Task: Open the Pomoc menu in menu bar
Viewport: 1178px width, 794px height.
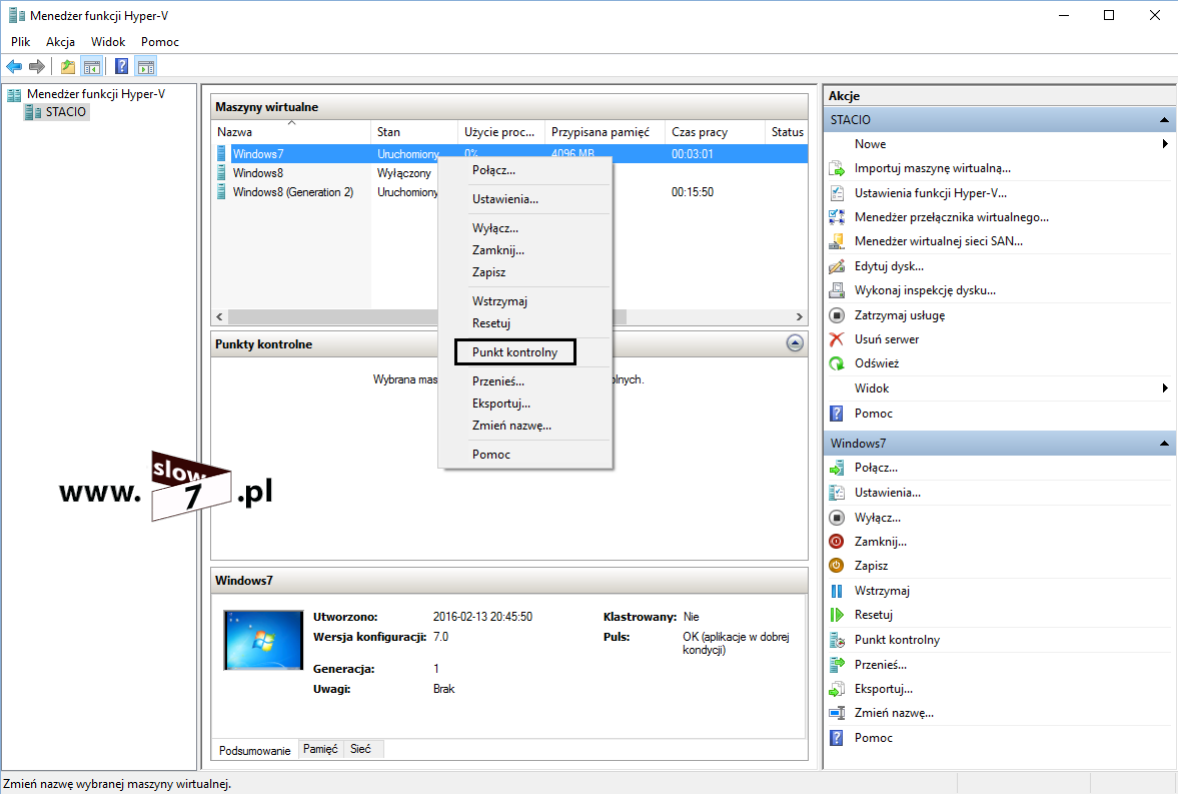Action: coord(160,42)
